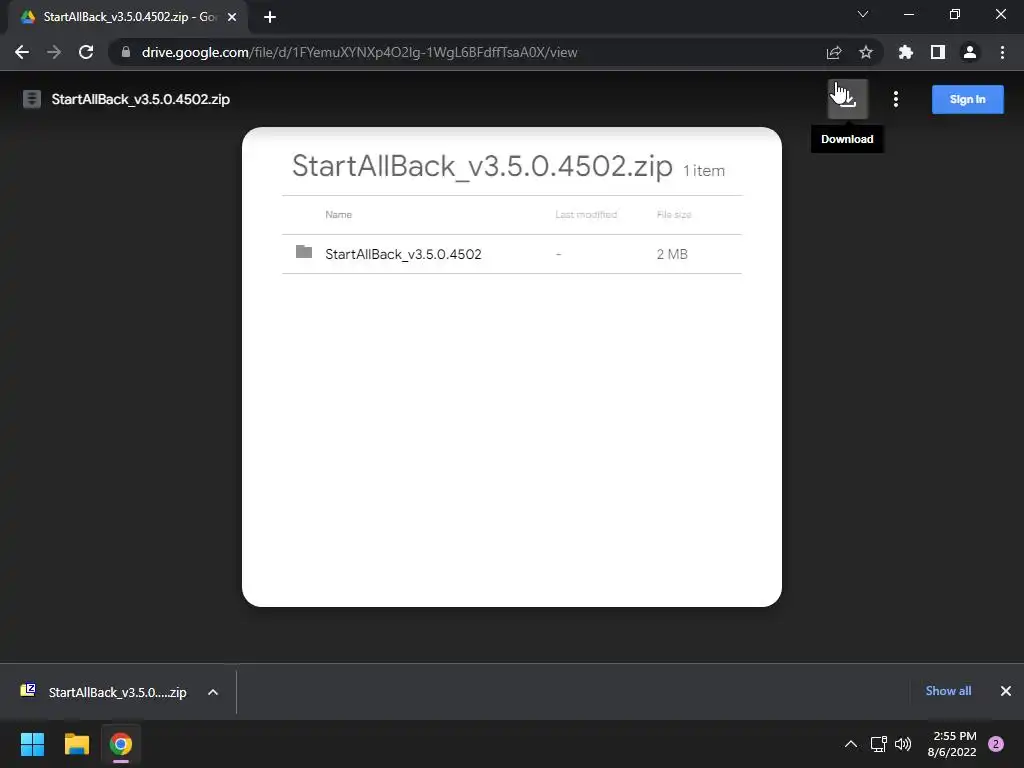This screenshot has height=768, width=1024.
Task: Reload the current page
Action: pyautogui.click(x=86, y=52)
